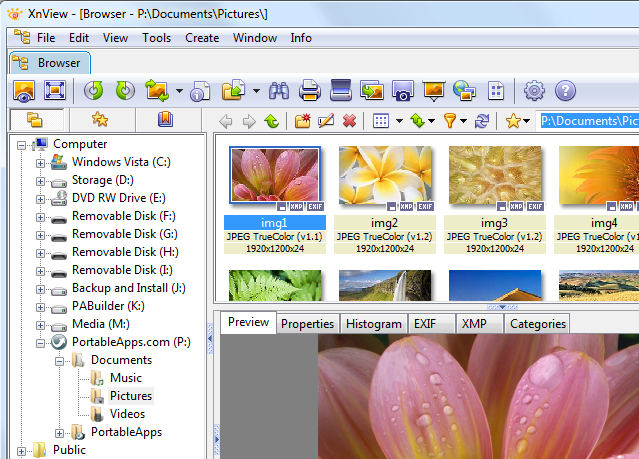The image size is (639, 459).
Task: Open Options with the gear icon
Action: click(x=534, y=90)
